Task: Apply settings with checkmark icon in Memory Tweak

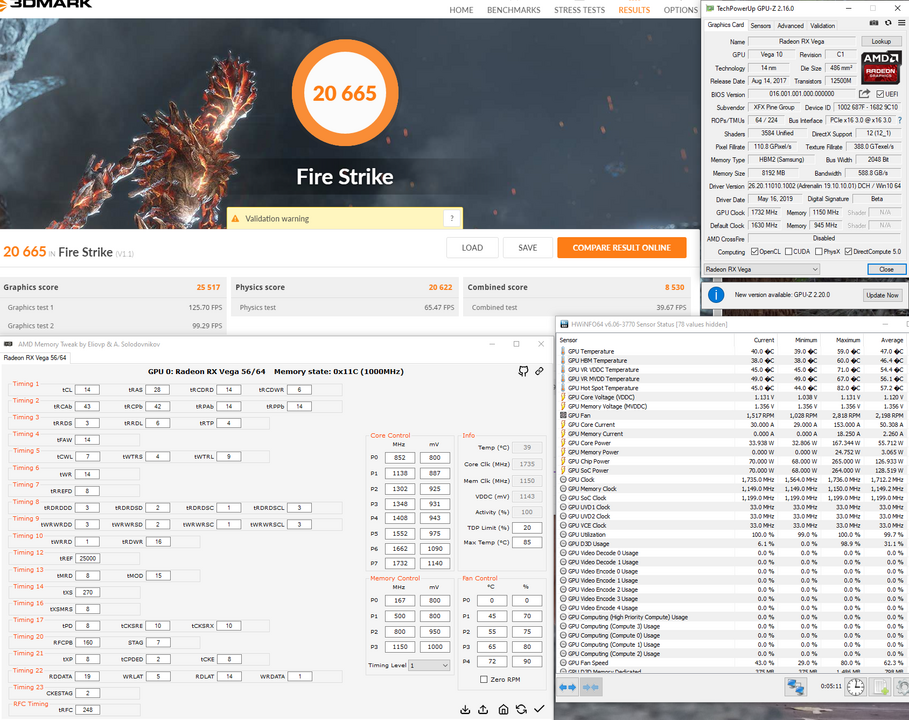Action: pyautogui.click(x=539, y=709)
